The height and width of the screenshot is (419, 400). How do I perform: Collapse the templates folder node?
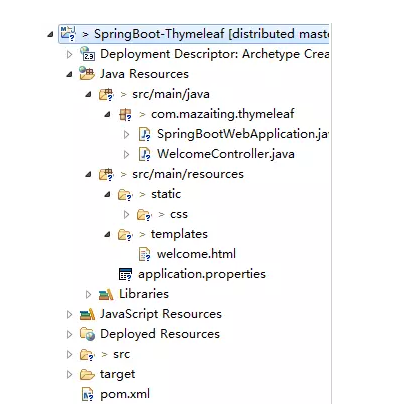107,234
